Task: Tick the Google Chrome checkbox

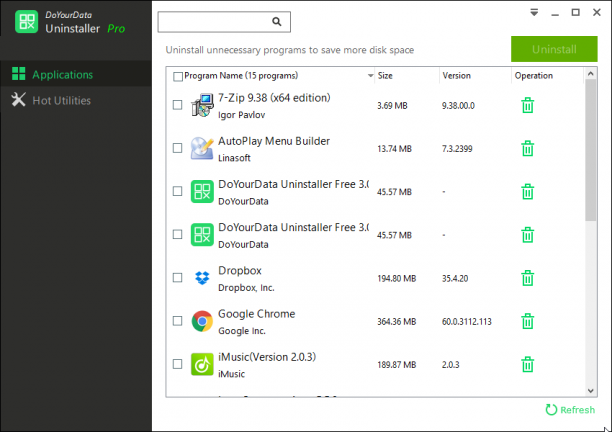Action: tap(178, 321)
